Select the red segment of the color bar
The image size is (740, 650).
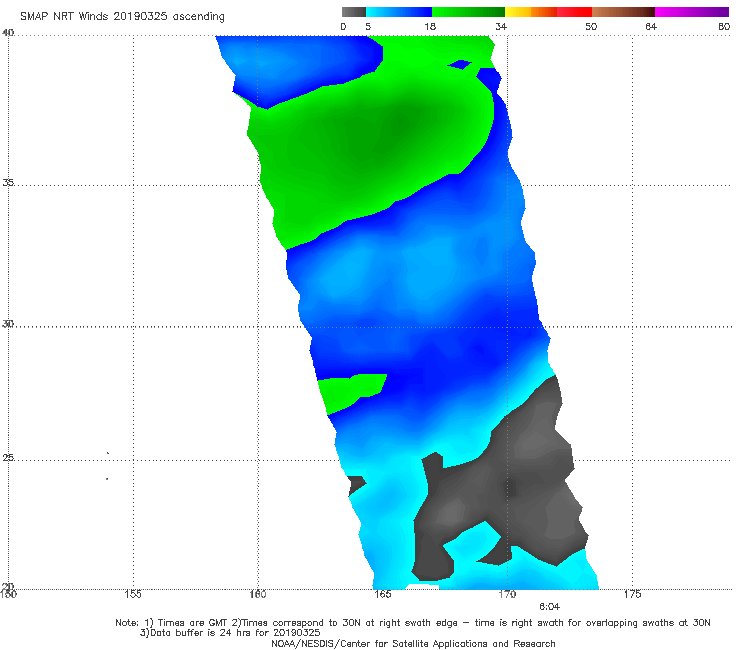pos(574,12)
